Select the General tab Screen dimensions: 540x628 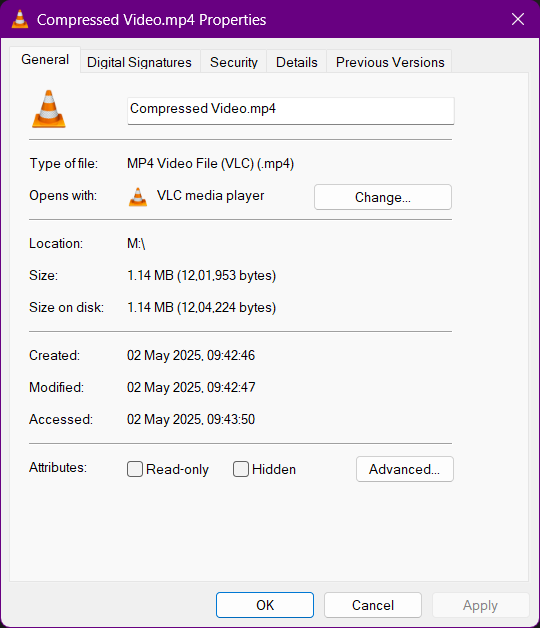click(45, 60)
